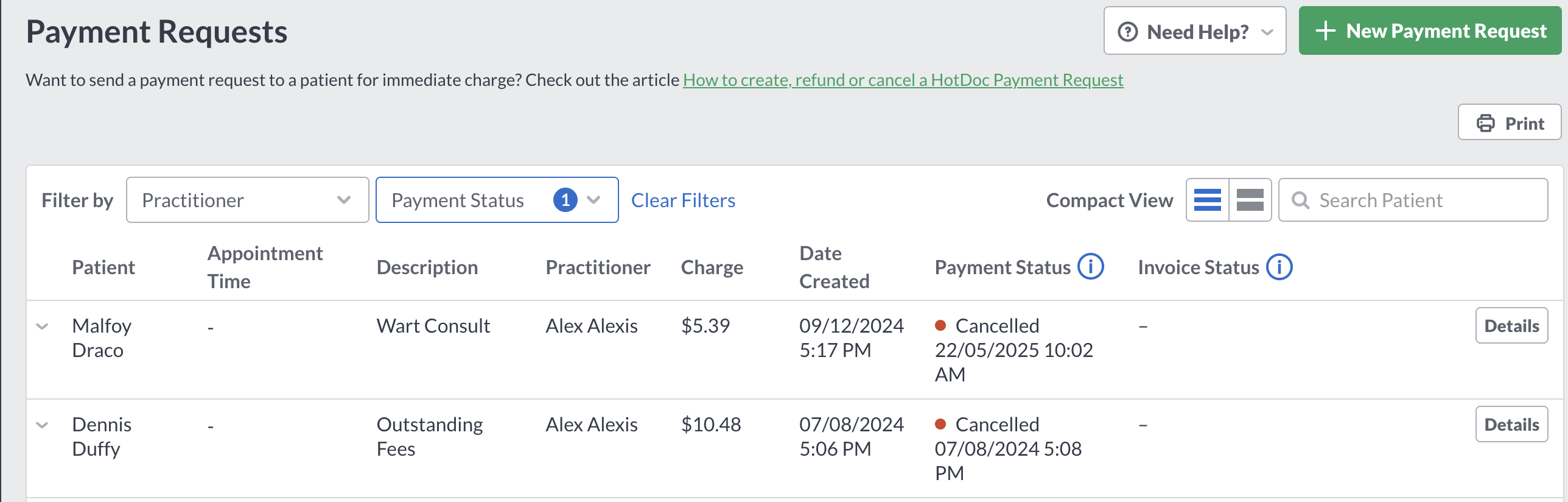Click the Invoice Status info icon
This screenshot has width=1568, height=502.
tap(1279, 267)
